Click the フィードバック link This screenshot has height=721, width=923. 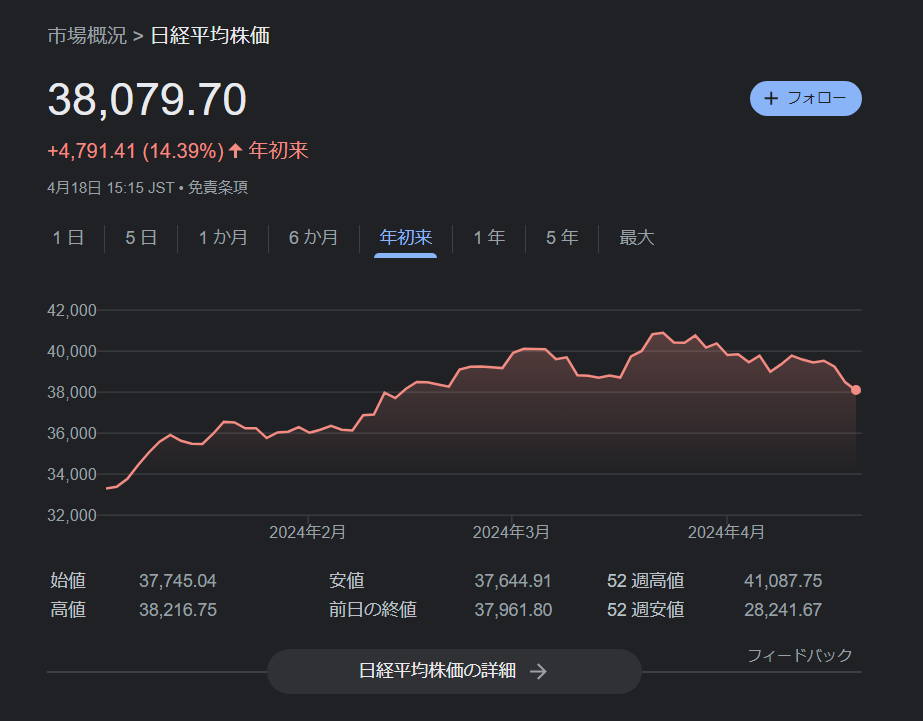(x=799, y=655)
